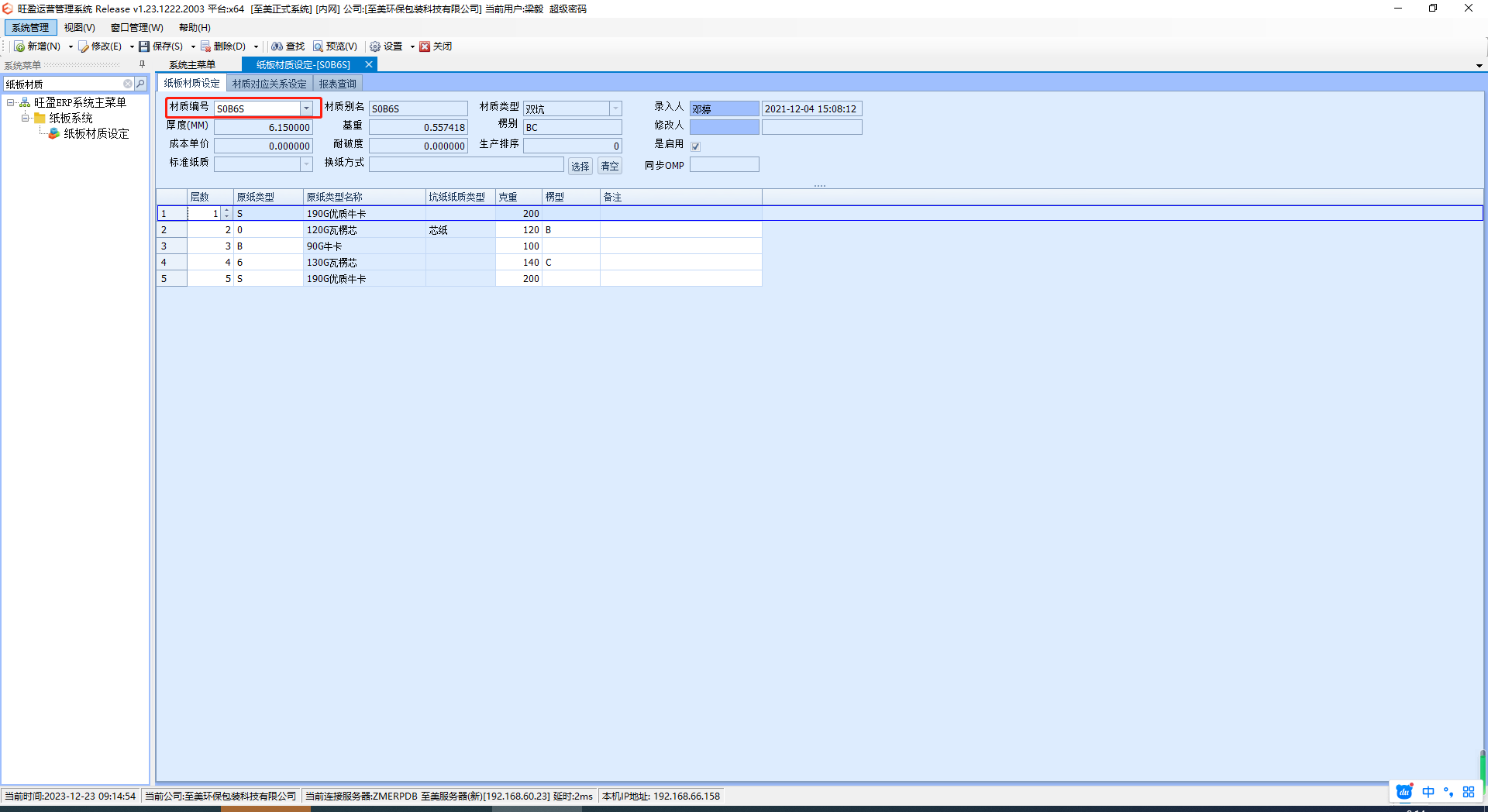Screen dimensions: 1488x812
Task: Click the 楞别 BC field
Action: coord(573,127)
